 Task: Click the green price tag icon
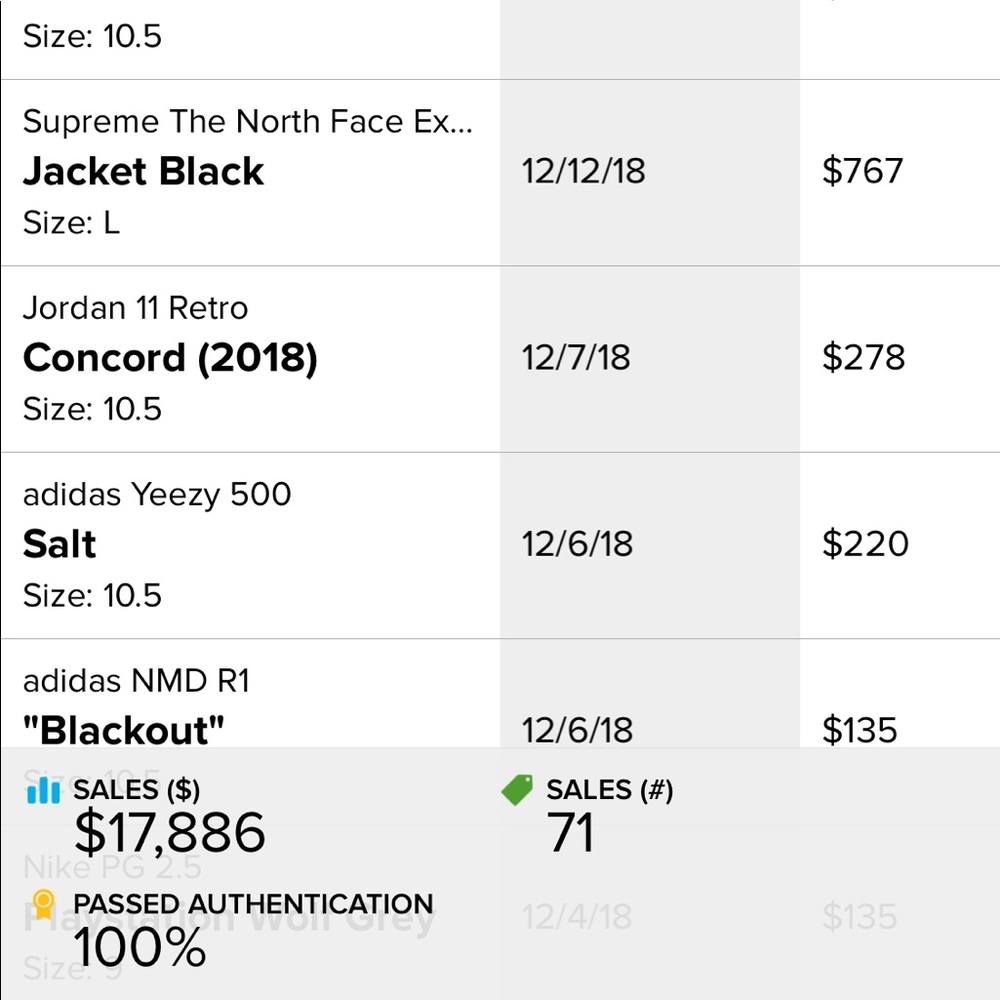click(x=518, y=791)
